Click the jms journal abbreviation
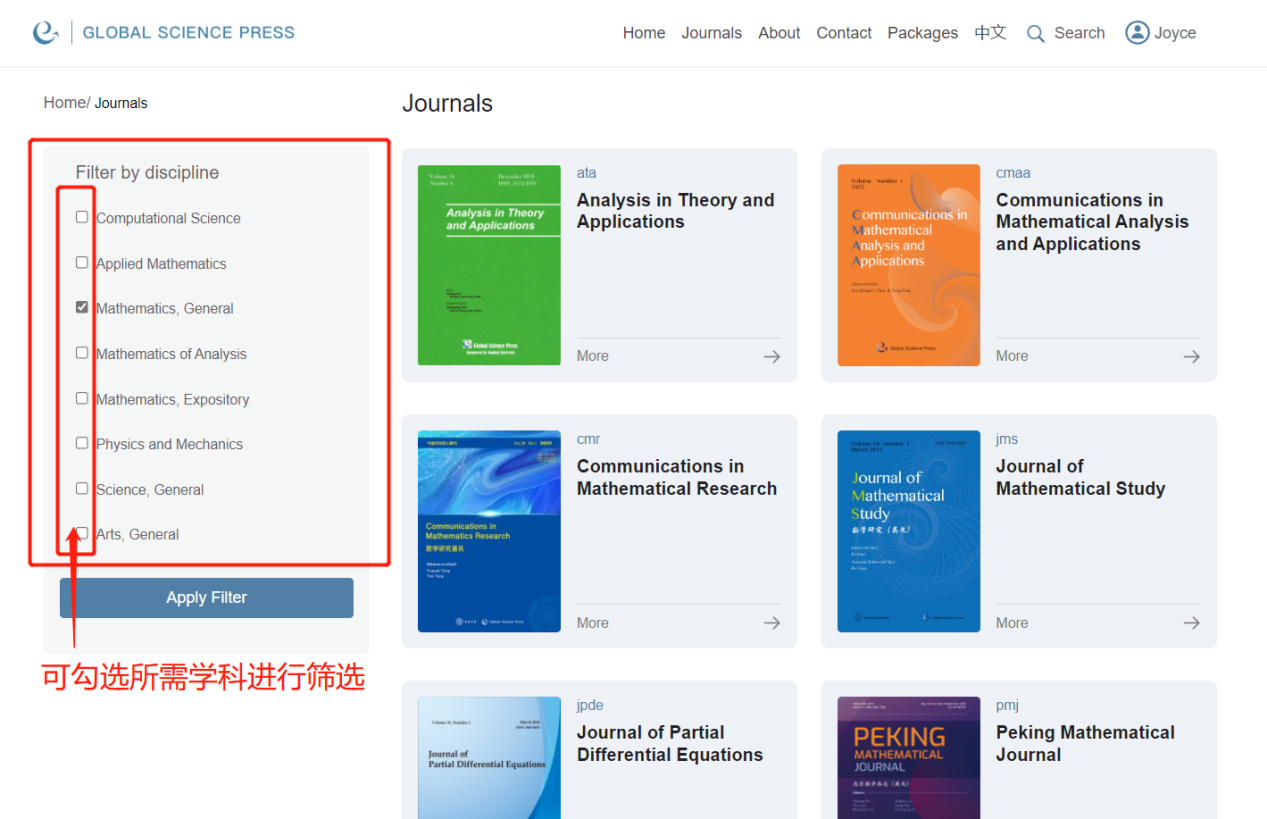Screen dimensions: 1267x819 (1007, 439)
